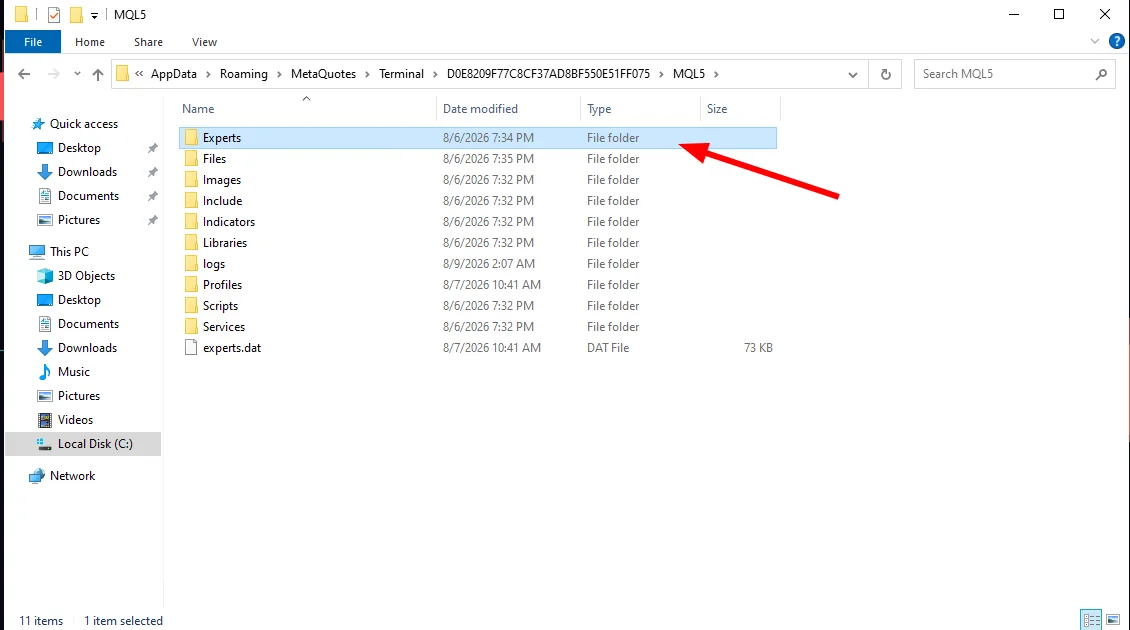Expand the chevron between Roaming and MetaQuotes
The image size is (1130, 630).
click(x=279, y=74)
